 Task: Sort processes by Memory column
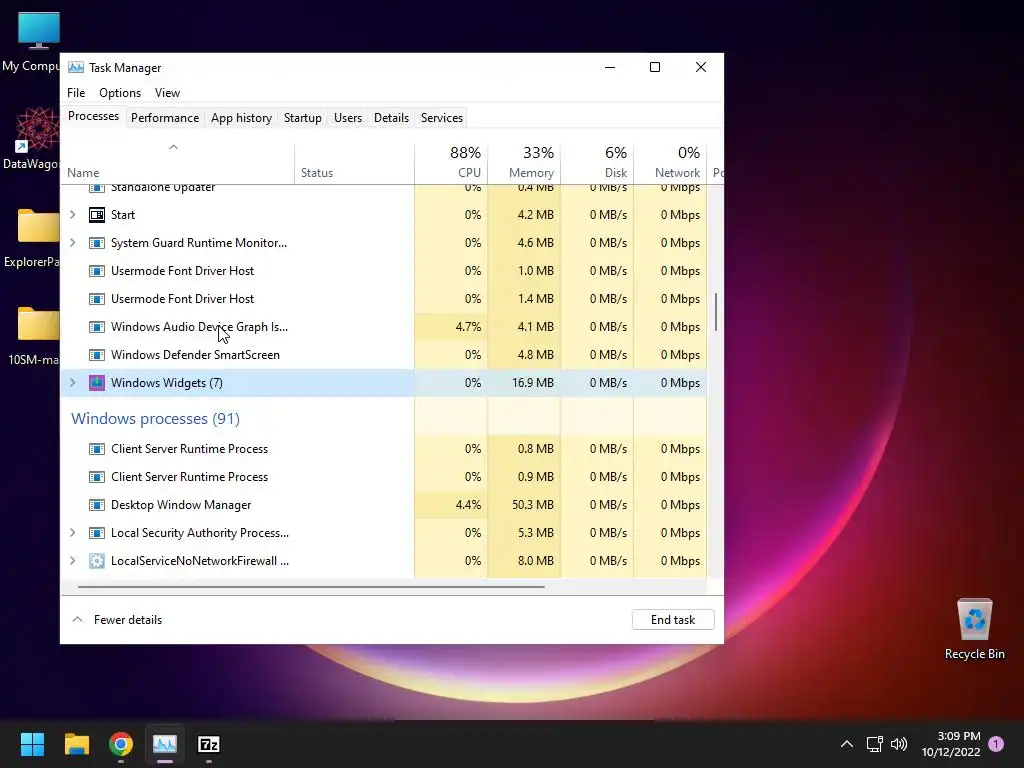click(524, 163)
